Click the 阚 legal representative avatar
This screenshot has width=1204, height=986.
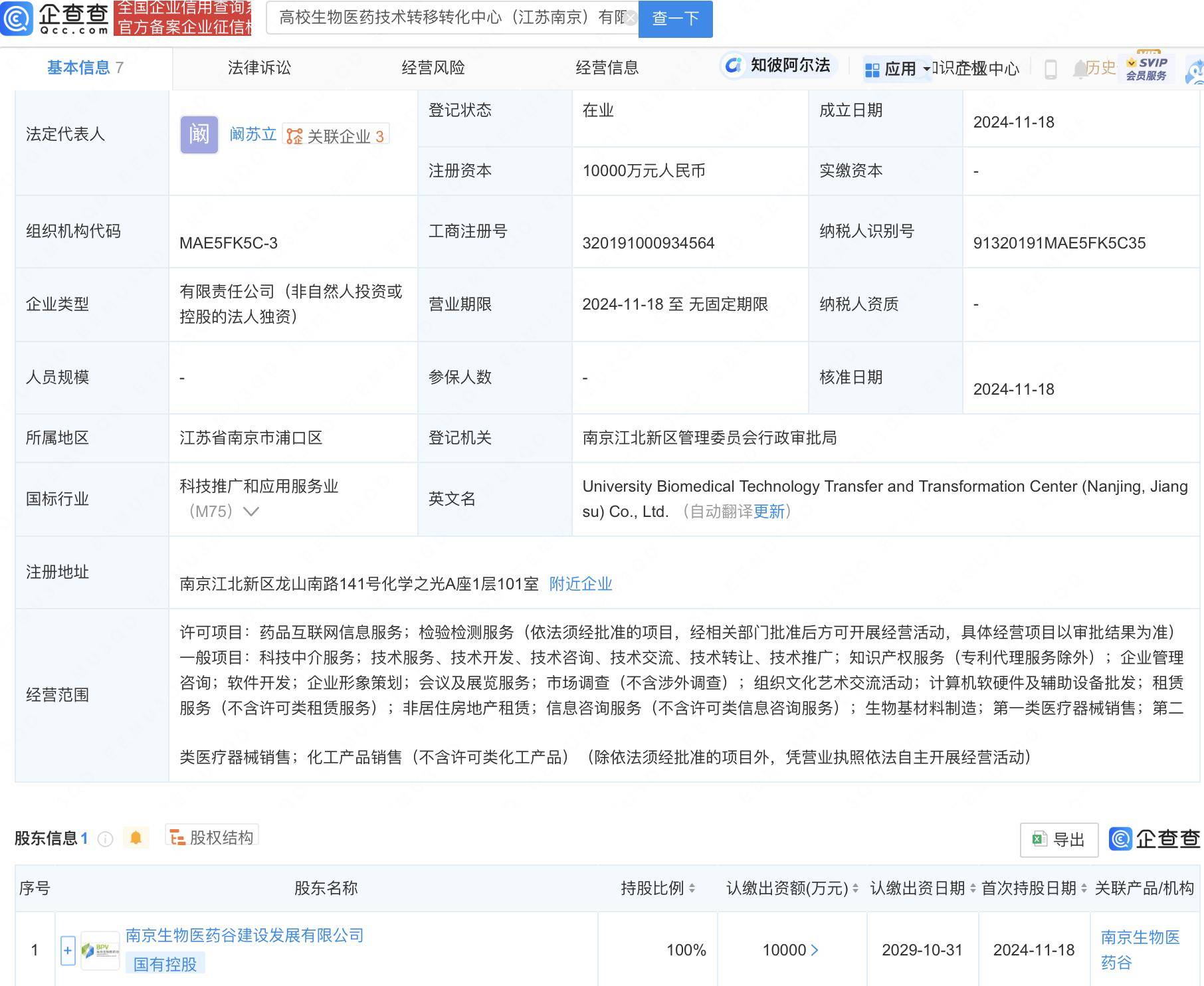pyautogui.click(x=199, y=135)
